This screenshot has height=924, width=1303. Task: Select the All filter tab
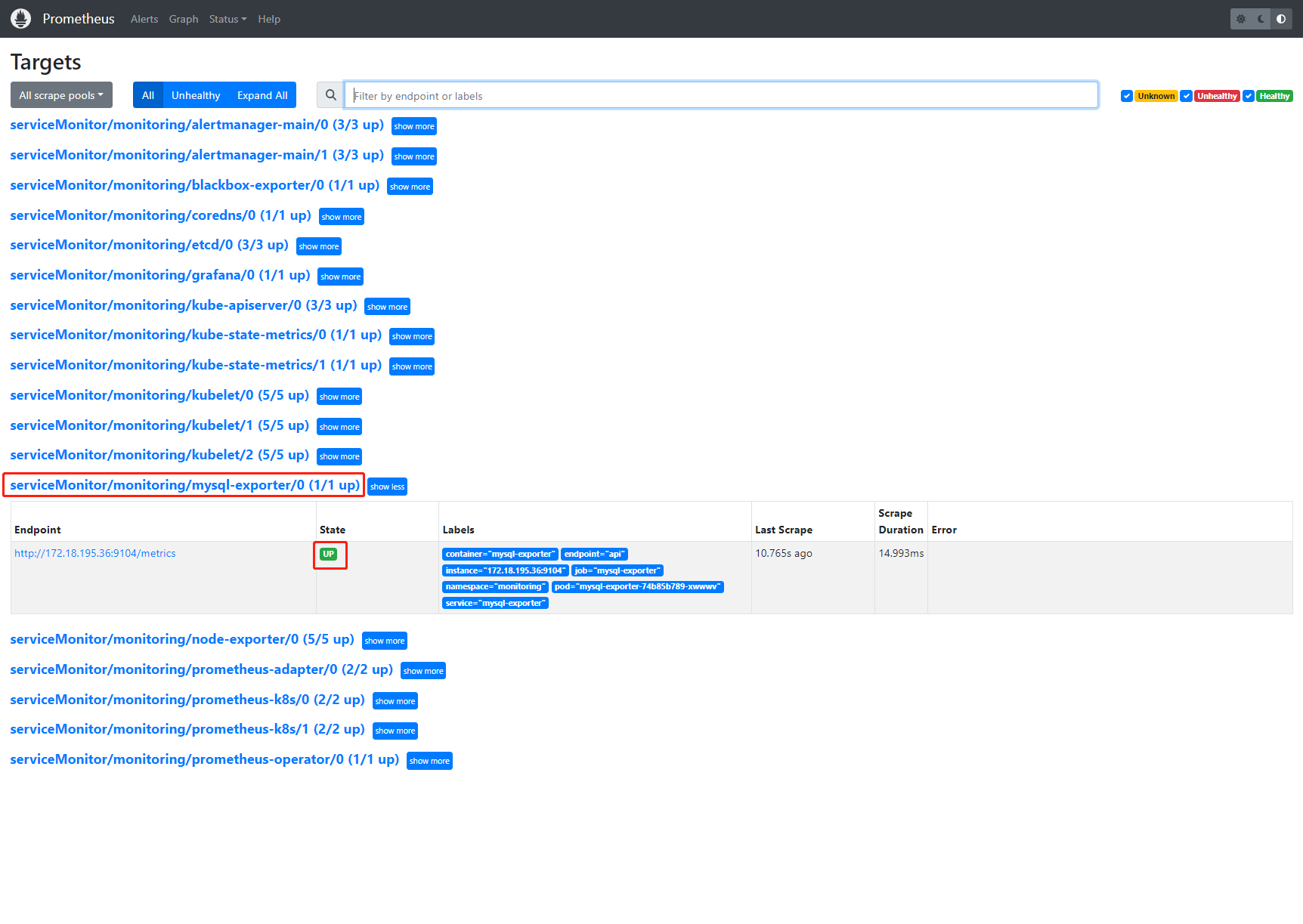(148, 95)
